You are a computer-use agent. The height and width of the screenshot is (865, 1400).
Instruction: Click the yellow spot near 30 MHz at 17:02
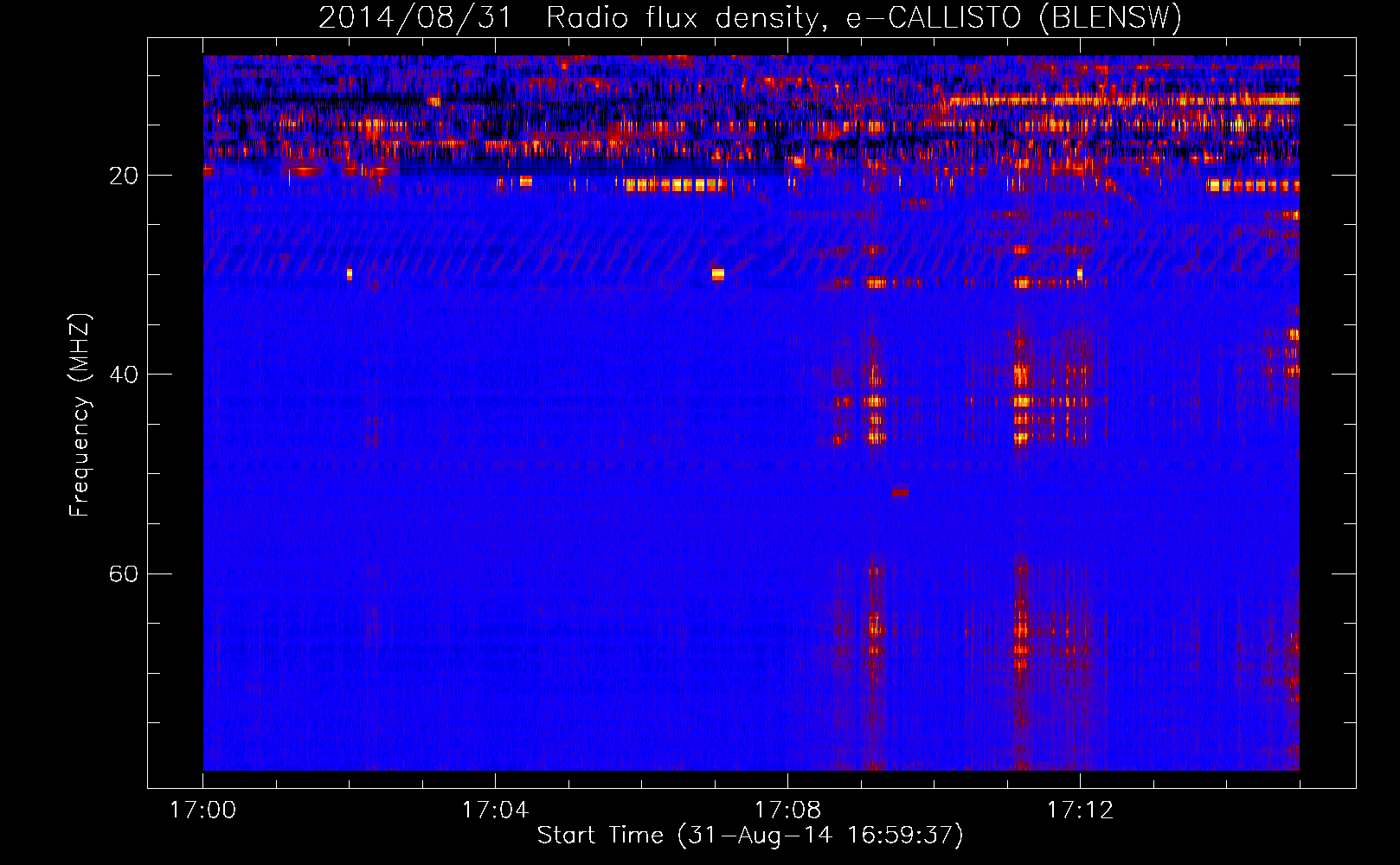point(350,274)
